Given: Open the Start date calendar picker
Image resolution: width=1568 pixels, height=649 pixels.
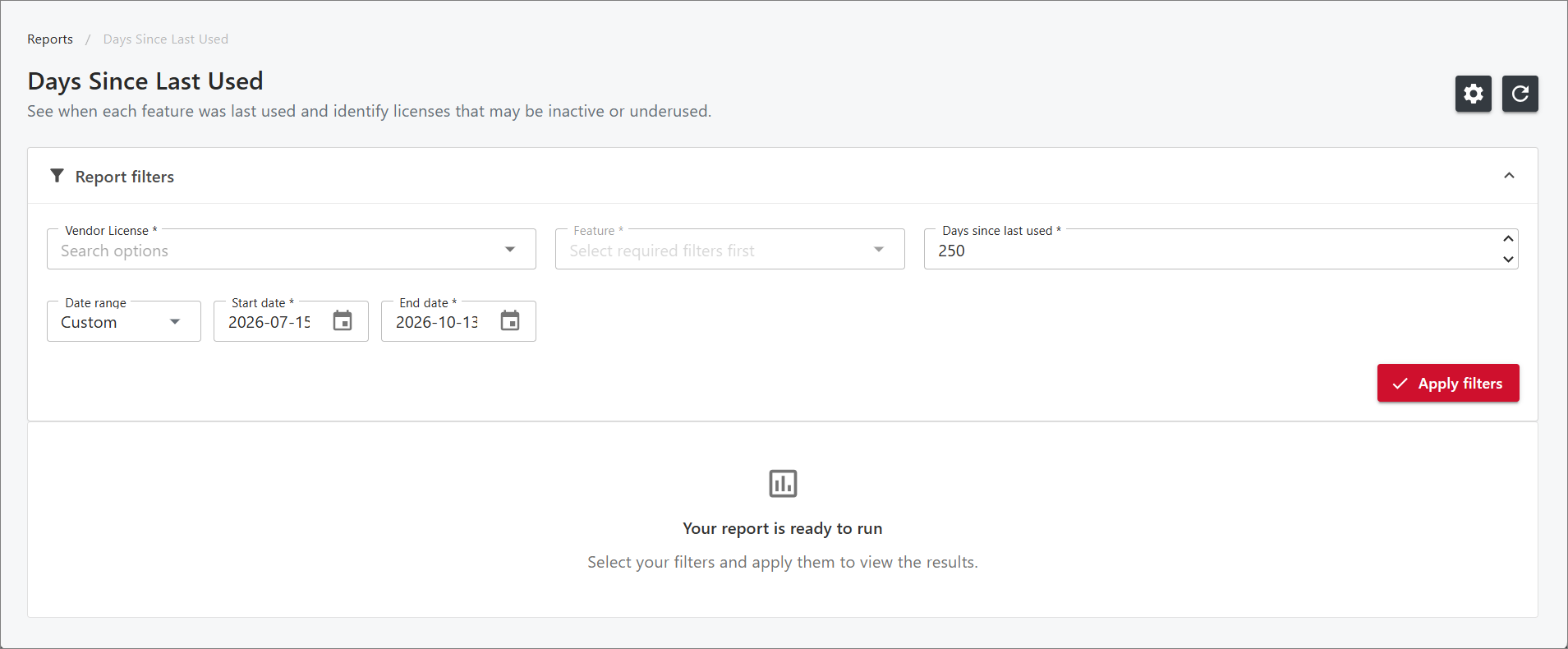Looking at the screenshot, I should pos(343,321).
